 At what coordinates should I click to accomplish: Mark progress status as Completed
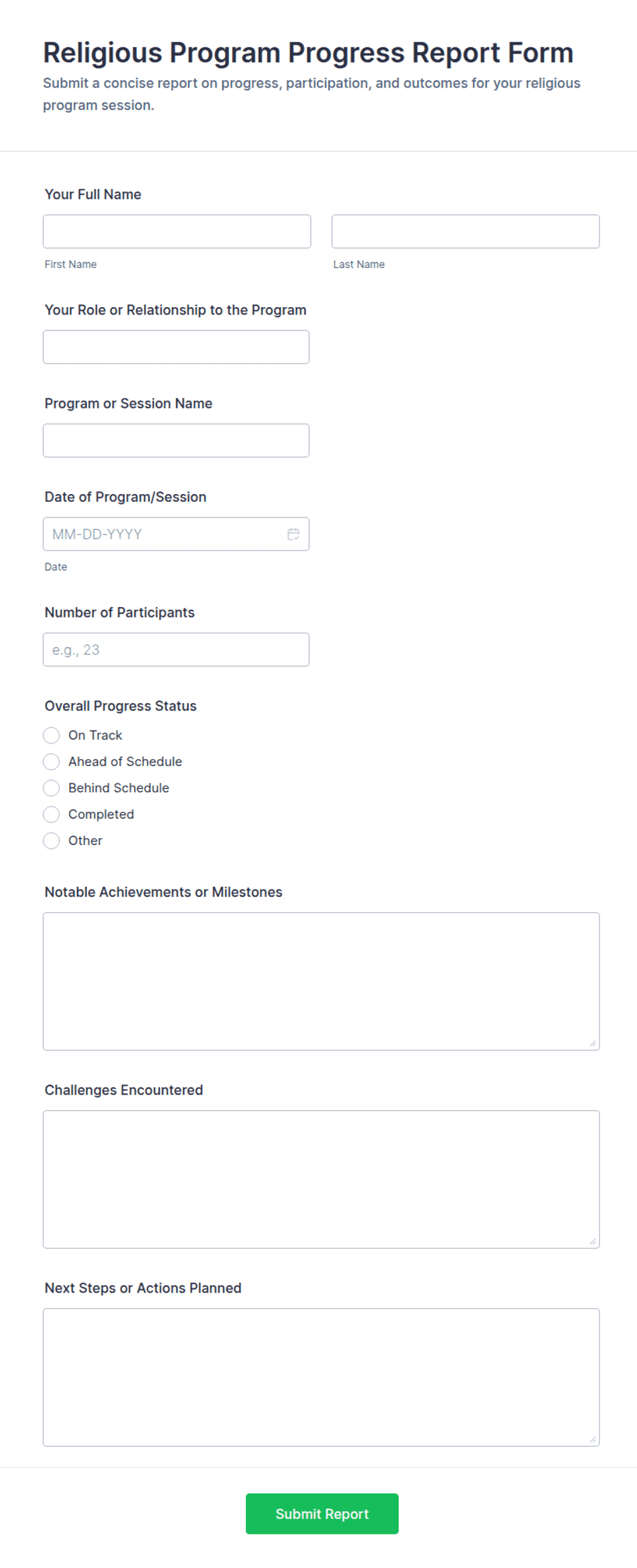(51, 814)
